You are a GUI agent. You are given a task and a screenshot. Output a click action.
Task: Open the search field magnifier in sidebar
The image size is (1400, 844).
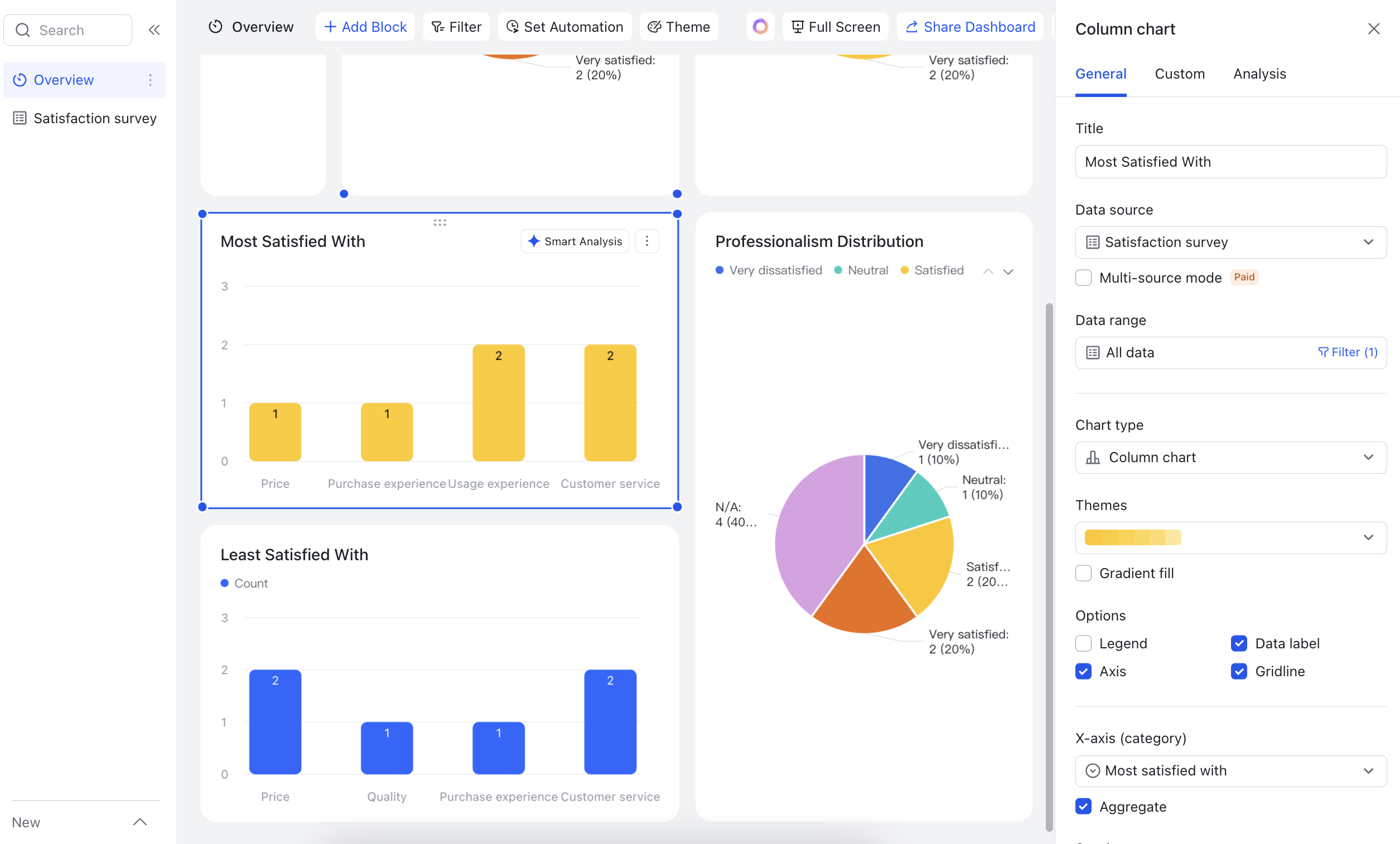[x=23, y=30]
